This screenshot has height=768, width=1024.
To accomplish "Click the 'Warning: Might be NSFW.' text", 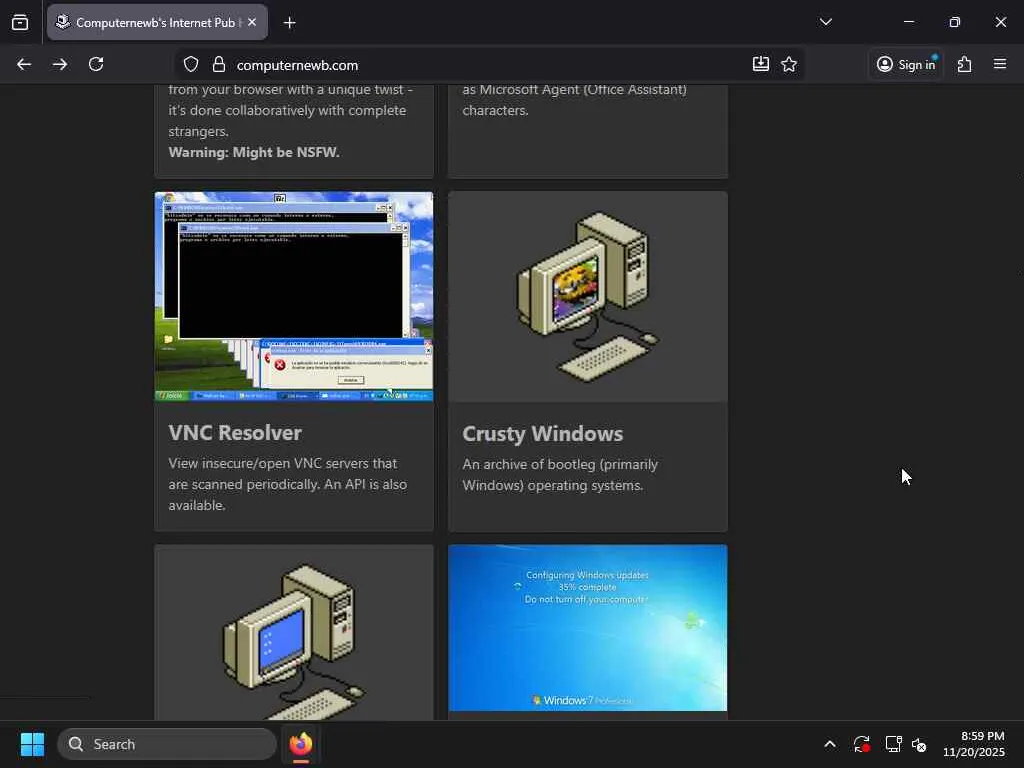I will coord(254,152).
